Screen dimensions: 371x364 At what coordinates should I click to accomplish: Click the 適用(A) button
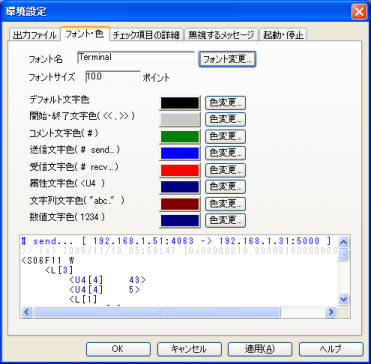point(260,349)
